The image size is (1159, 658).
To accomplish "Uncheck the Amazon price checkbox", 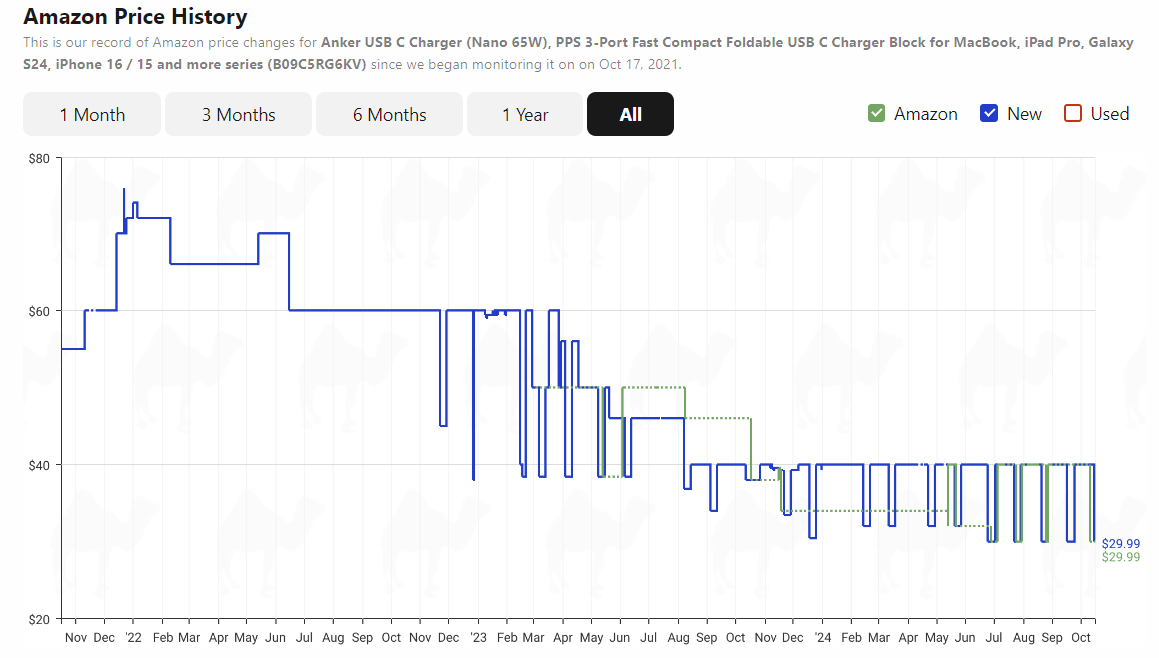I will pyautogui.click(x=876, y=114).
